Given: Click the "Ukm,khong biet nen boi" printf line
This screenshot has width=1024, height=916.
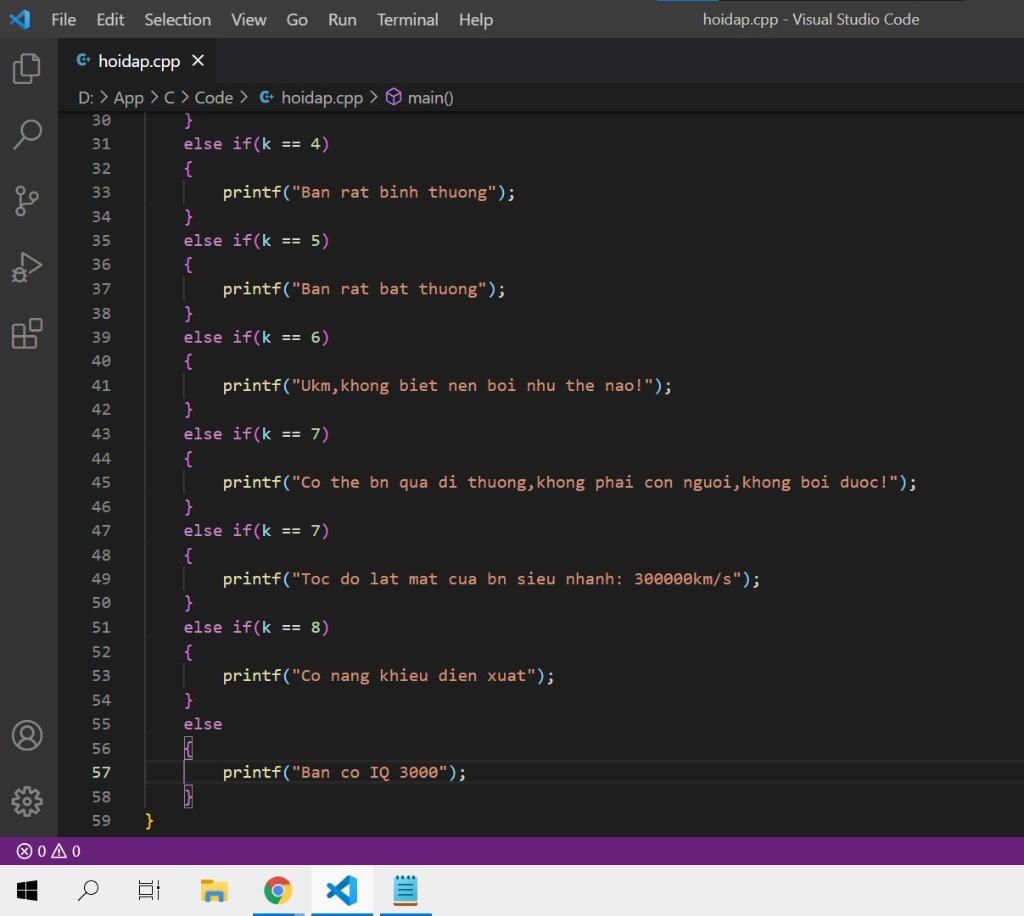Looking at the screenshot, I should click(x=447, y=385).
